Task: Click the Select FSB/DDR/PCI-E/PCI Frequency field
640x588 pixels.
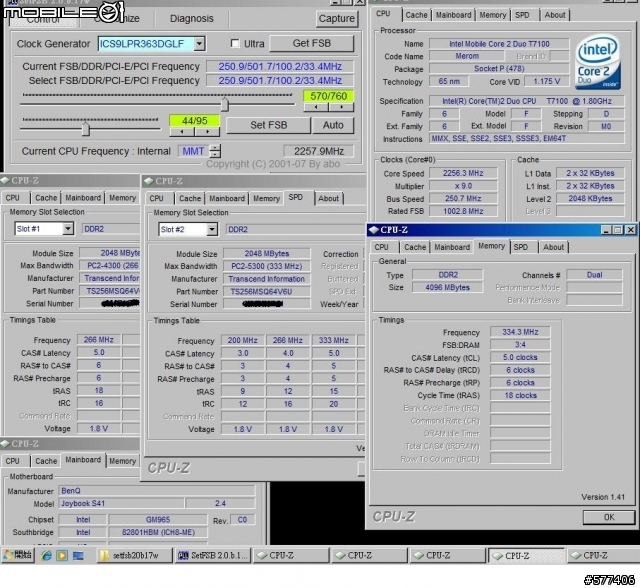Action: [280, 80]
